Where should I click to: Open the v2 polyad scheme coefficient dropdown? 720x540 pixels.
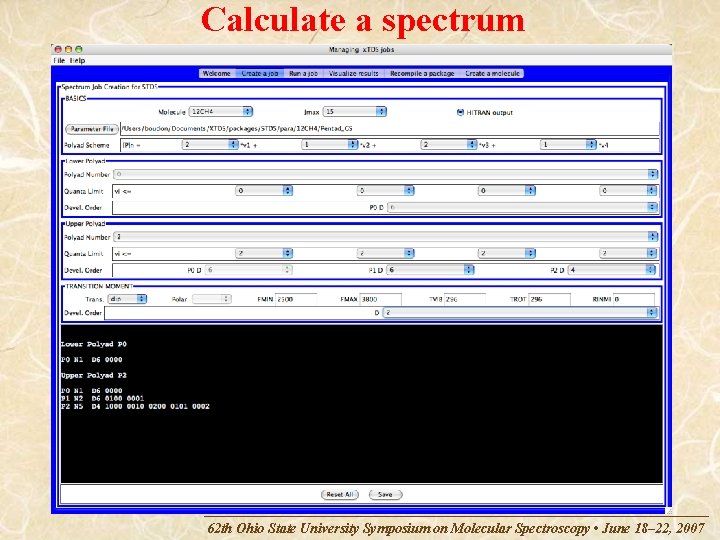[330, 145]
